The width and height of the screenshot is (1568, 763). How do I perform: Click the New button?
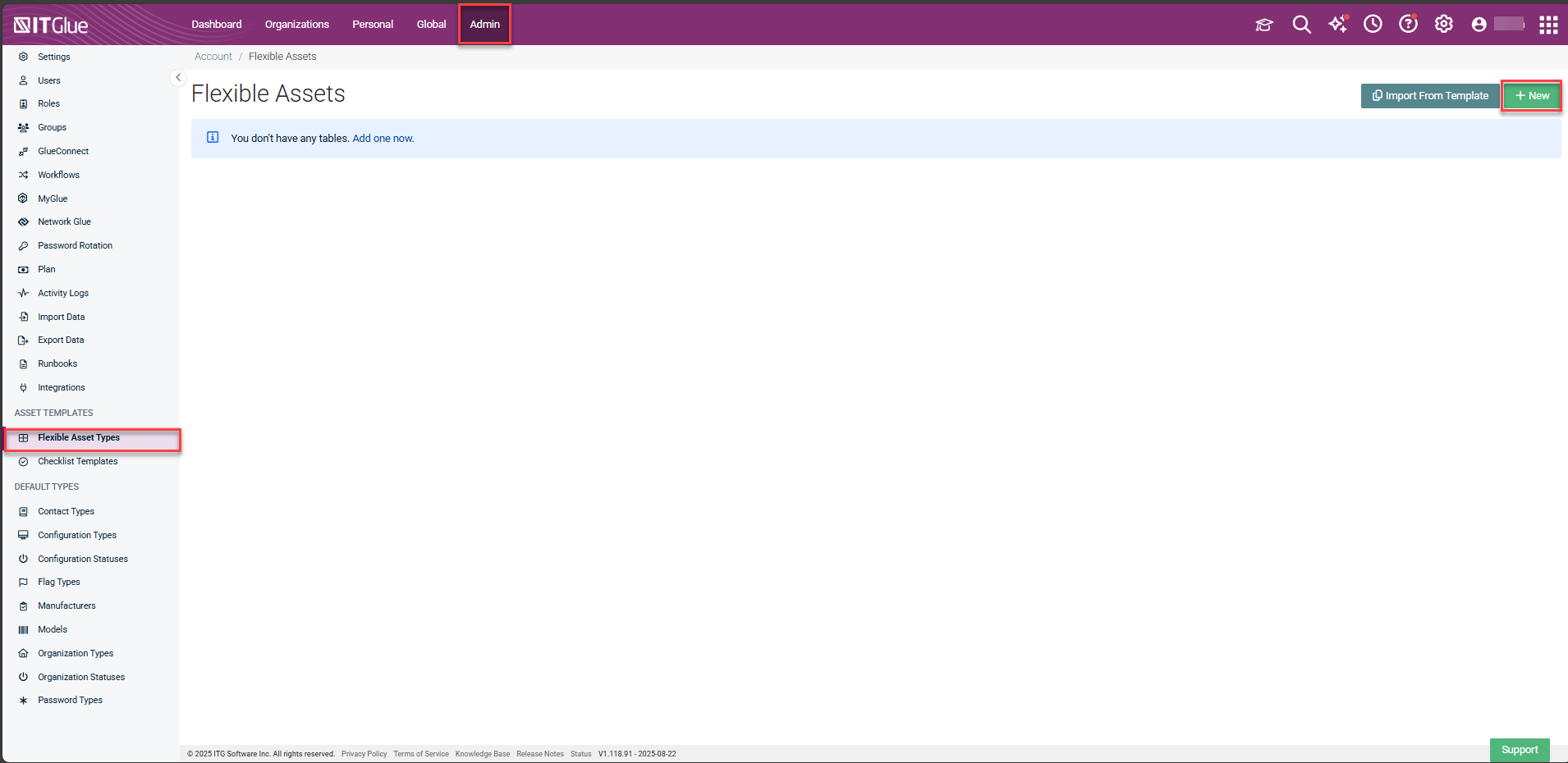(1532, 96)
